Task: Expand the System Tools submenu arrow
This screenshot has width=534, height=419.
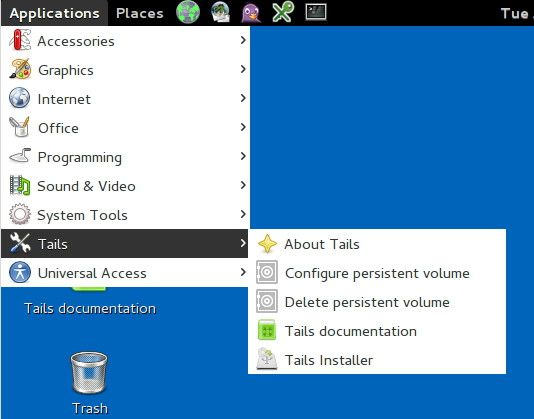Action: [x=243, y=214]
